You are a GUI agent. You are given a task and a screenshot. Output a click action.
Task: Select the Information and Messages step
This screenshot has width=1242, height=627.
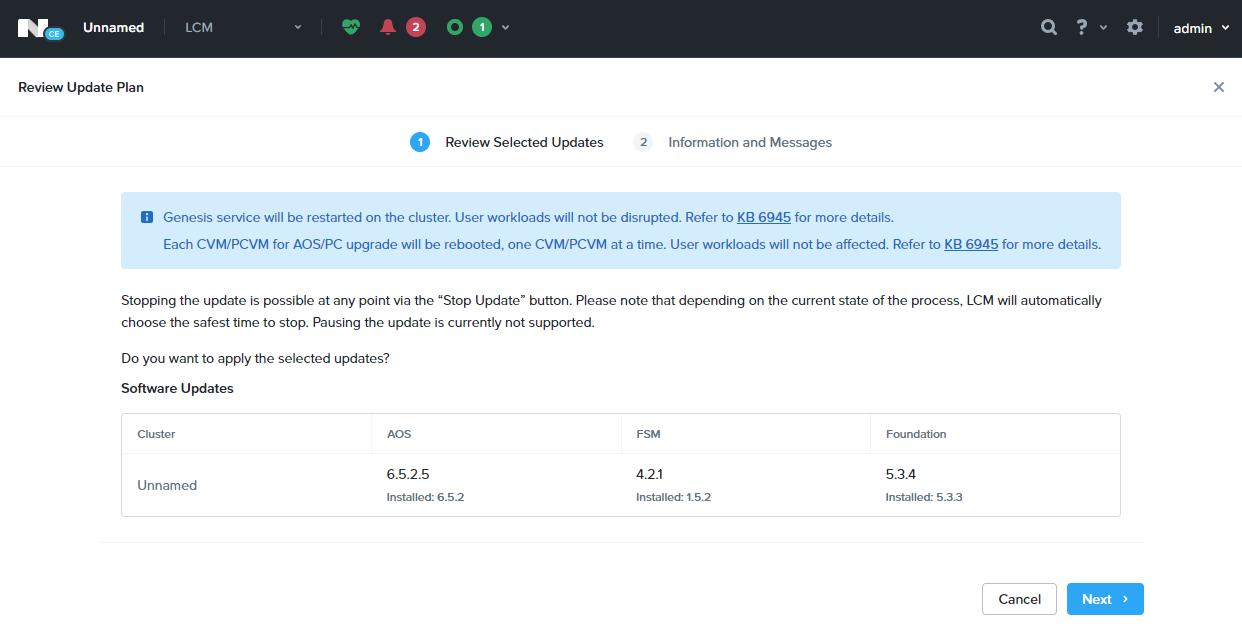click(x=750, y=142)
